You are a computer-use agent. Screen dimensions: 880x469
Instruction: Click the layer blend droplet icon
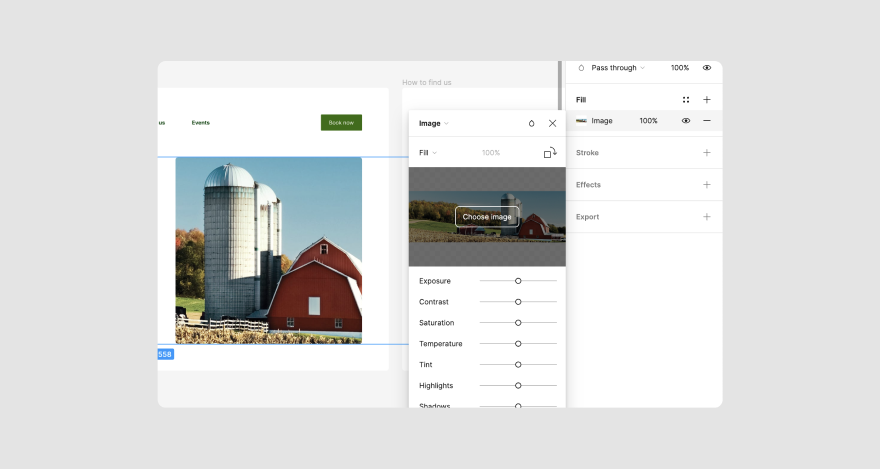point(581,68)
